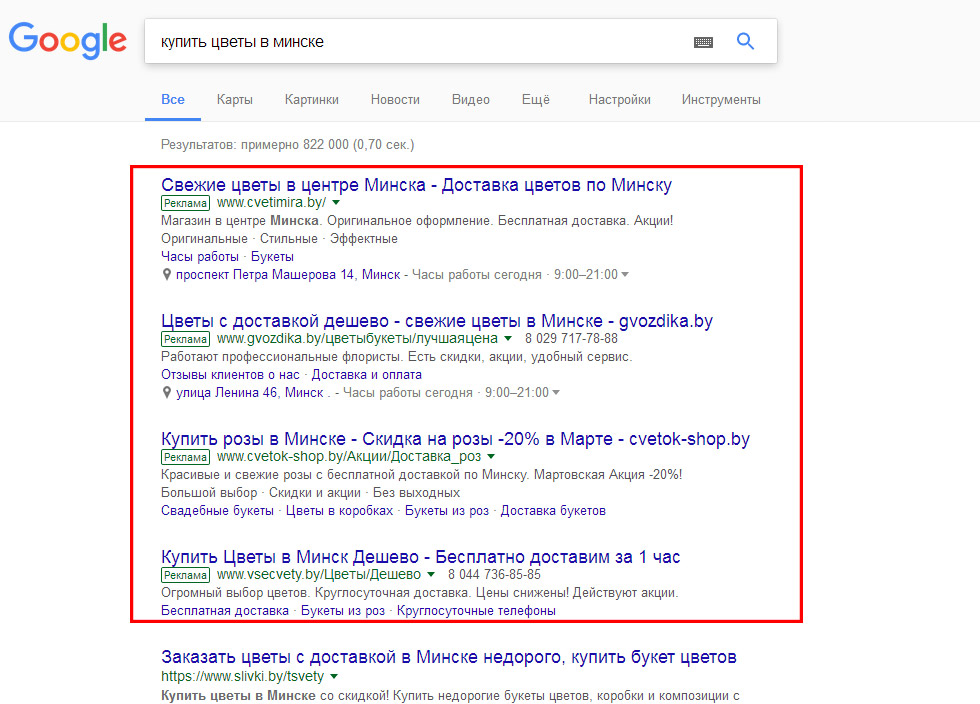Click the 'Свадебные букеты' sitelink
Screen dimensions: 980x704
click(x=217, y=511)
